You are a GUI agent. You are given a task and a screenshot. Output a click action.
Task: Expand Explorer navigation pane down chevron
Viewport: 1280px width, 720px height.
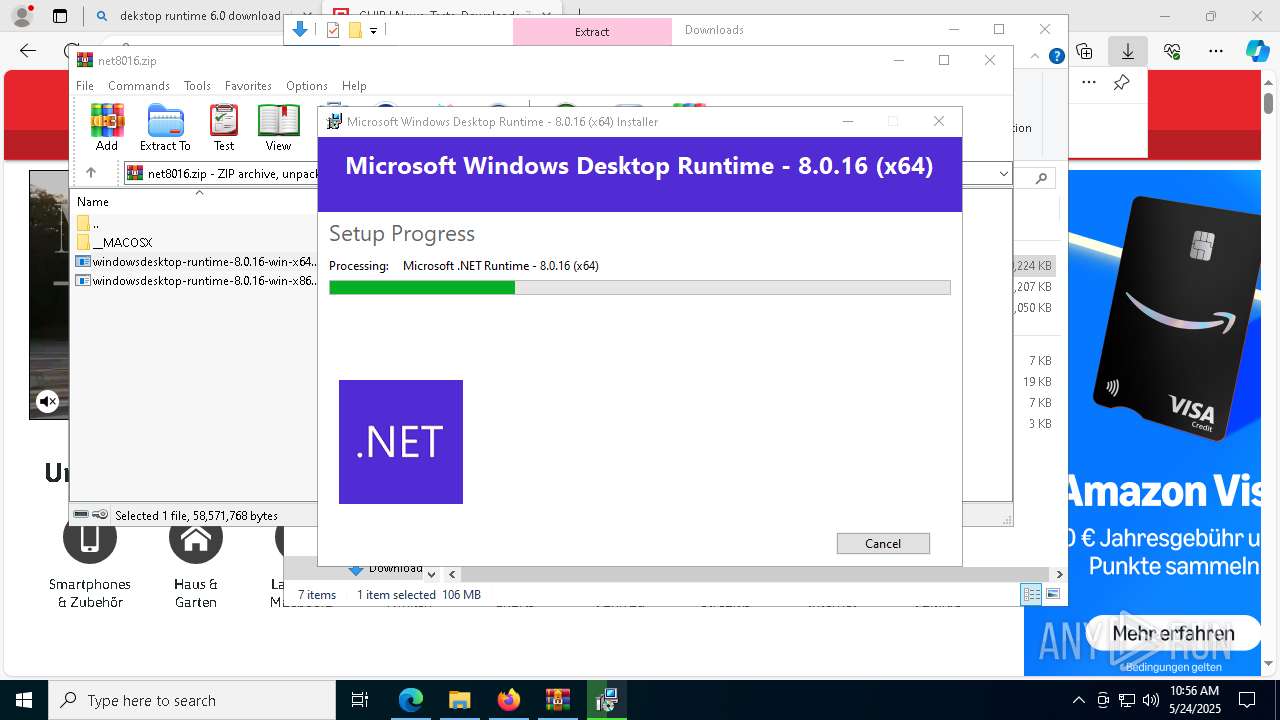(431, 574)
